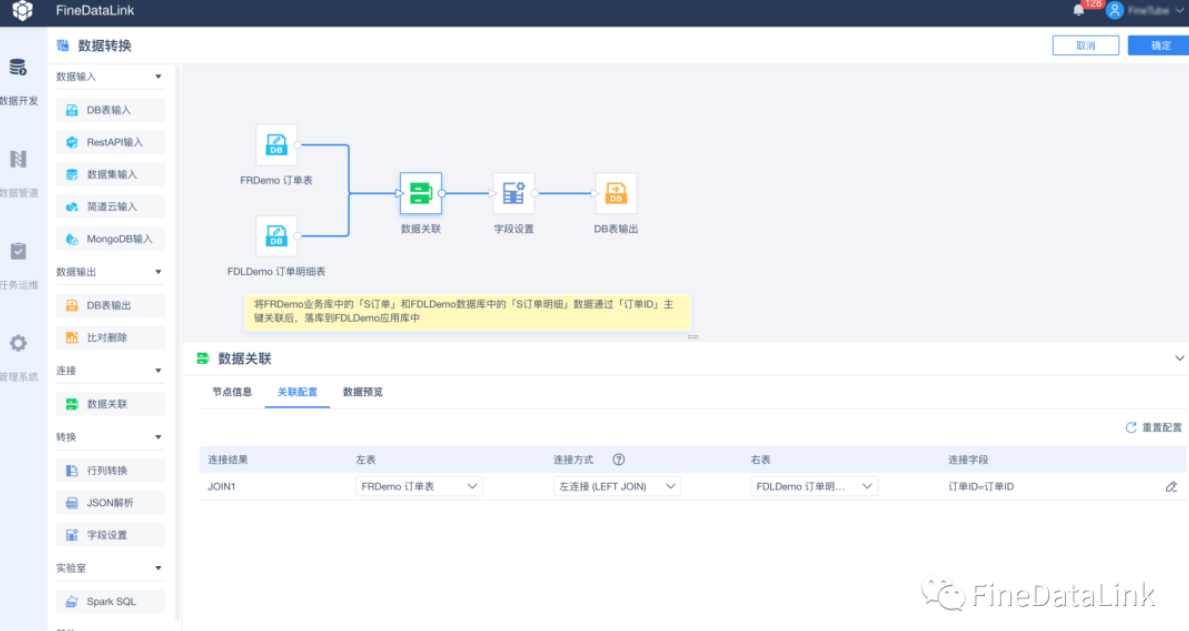Select the 数据关联 operator in palette
Viewport: 1189px width, 631px height.
110,403
